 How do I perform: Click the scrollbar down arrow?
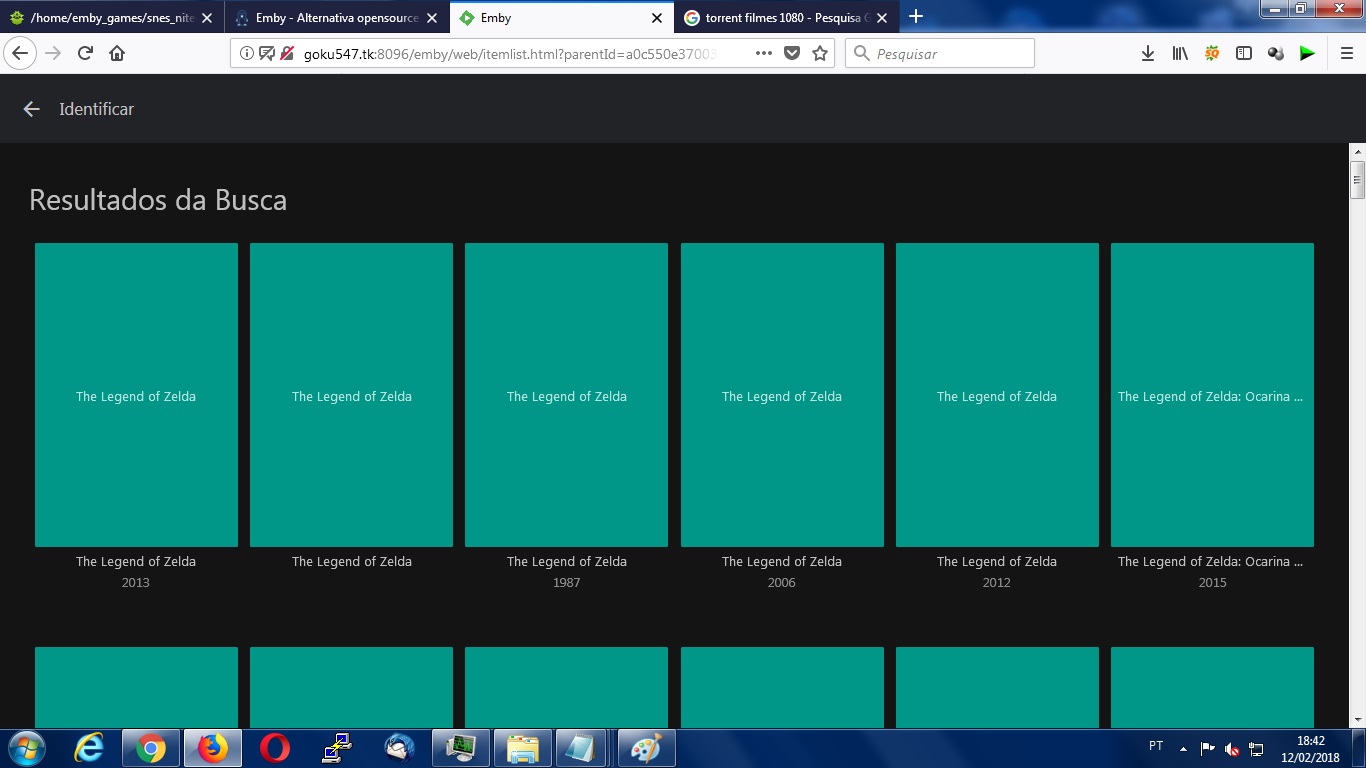pyautogui.click(x=1357, y=719)
